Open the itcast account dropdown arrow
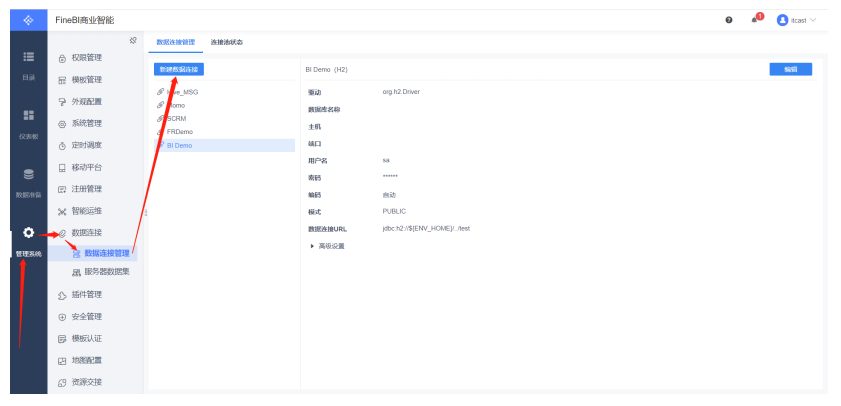The height and width of the screenshot is (406, 841). pyautogui.click(x=813, y=20)
